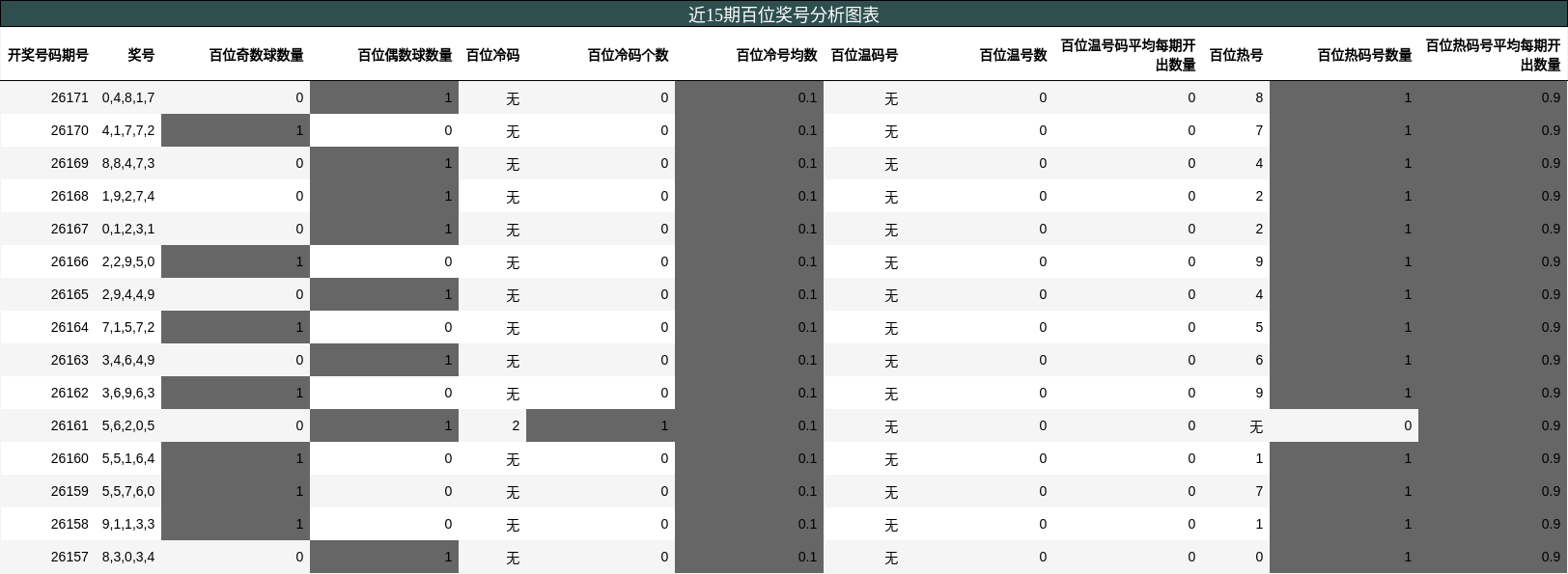
Task: Click winning numbers 1,9,2,7,4
Action: point(128,196)
